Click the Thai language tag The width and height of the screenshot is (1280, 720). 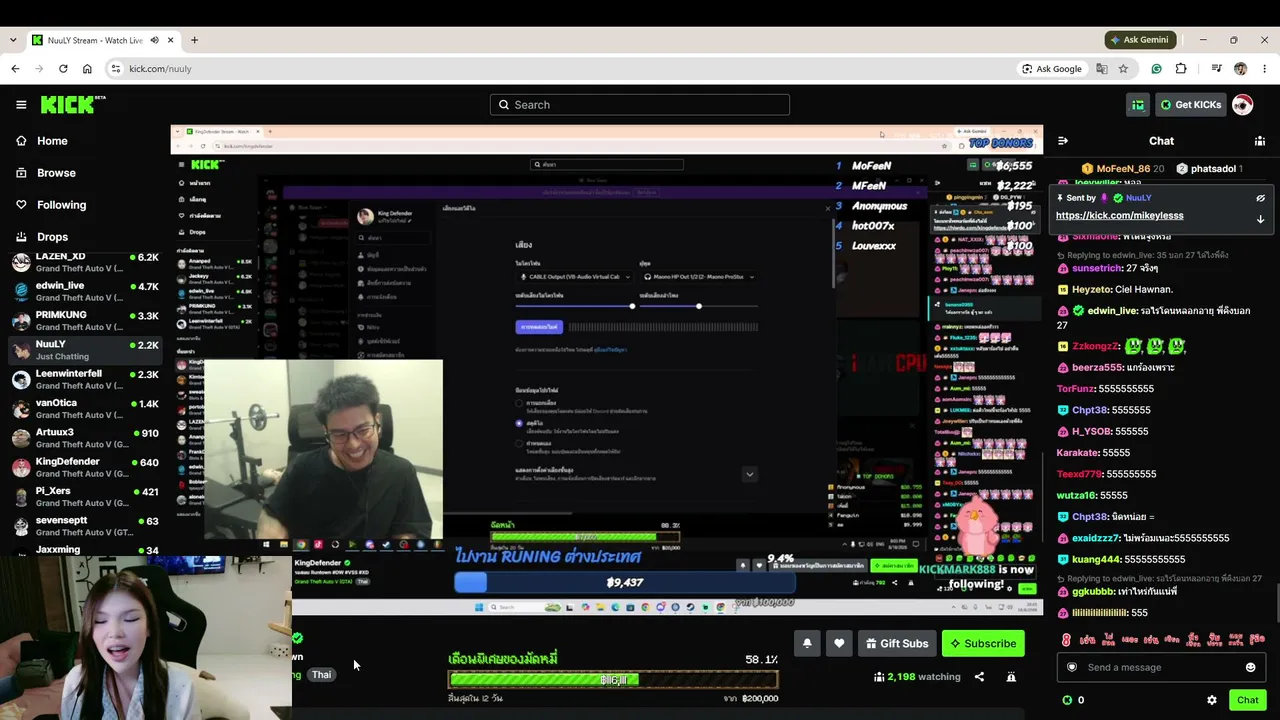point(321,675)
